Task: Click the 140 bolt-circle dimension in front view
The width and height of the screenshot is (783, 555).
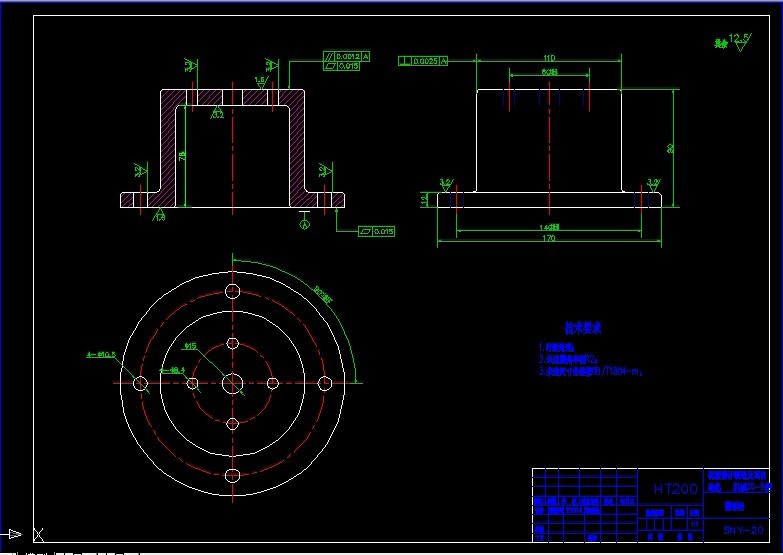Action: pos(549,227)
